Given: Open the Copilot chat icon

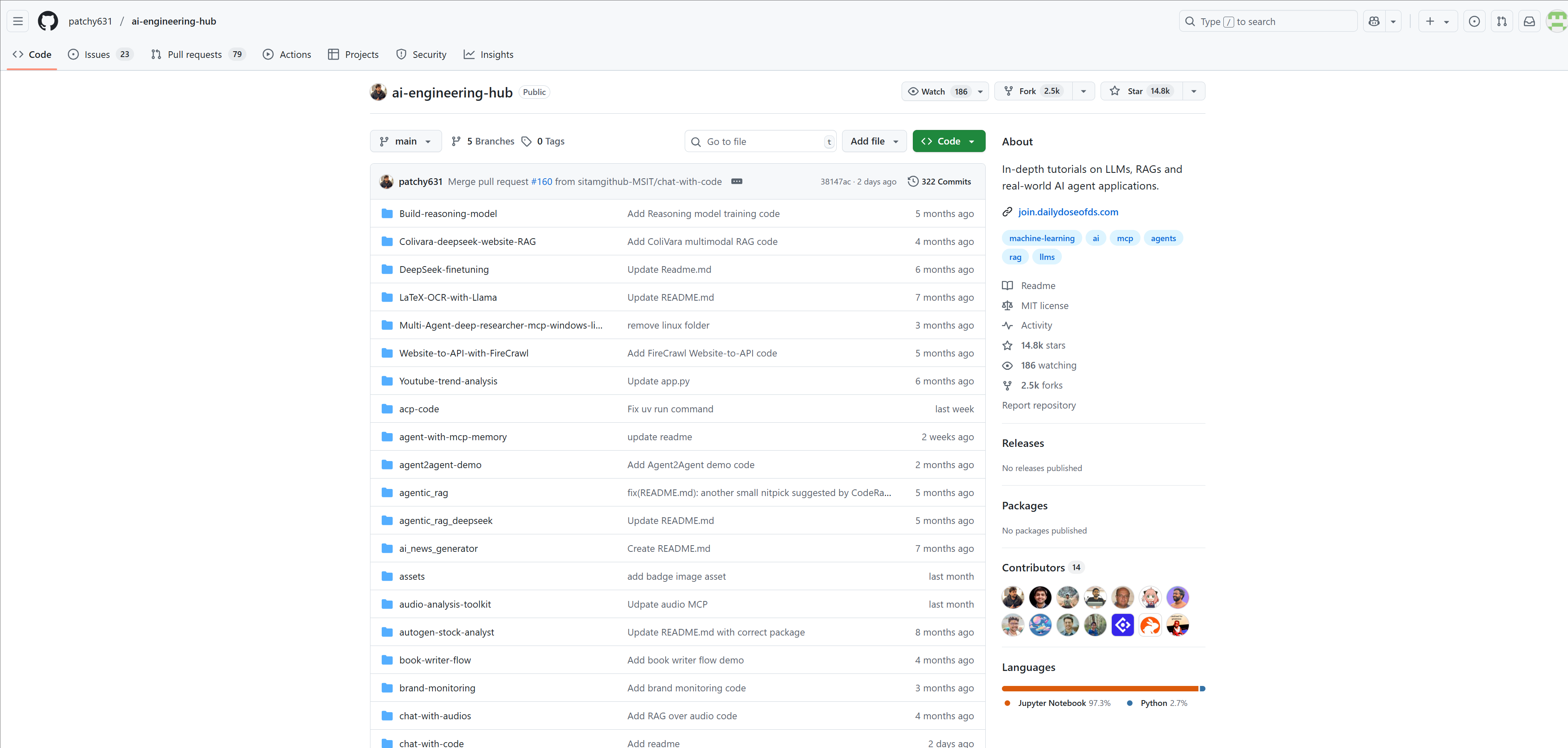Looking at the screenshot, I should pyautogui.click(x=1374, y=21).
